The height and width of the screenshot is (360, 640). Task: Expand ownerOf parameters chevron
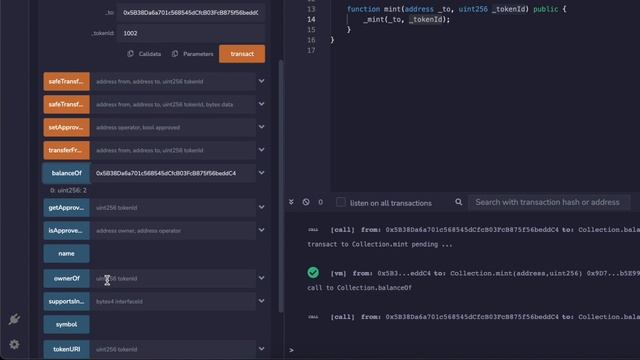point(261,278)
